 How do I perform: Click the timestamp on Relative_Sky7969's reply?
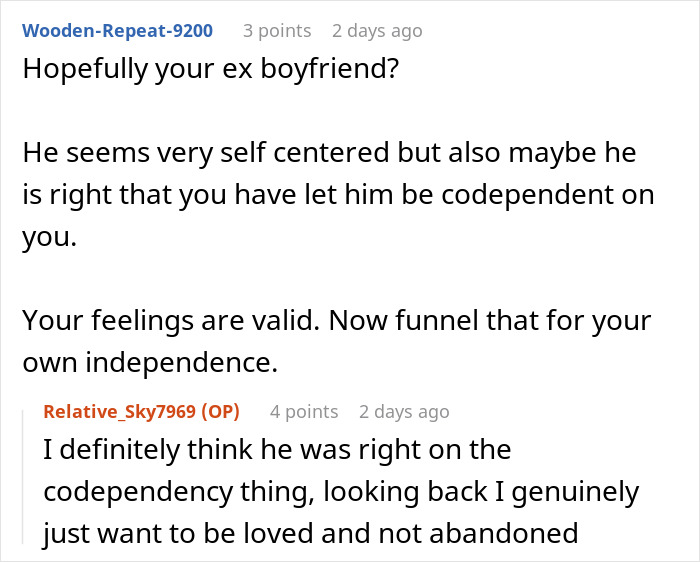coord(404,412)
